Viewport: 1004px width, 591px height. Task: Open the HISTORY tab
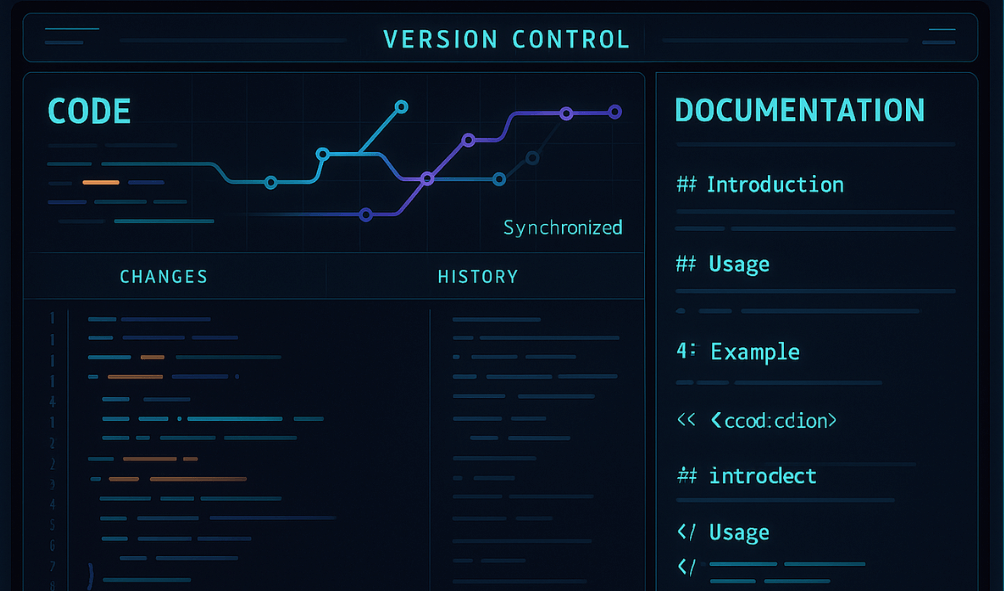coord(478,277)
